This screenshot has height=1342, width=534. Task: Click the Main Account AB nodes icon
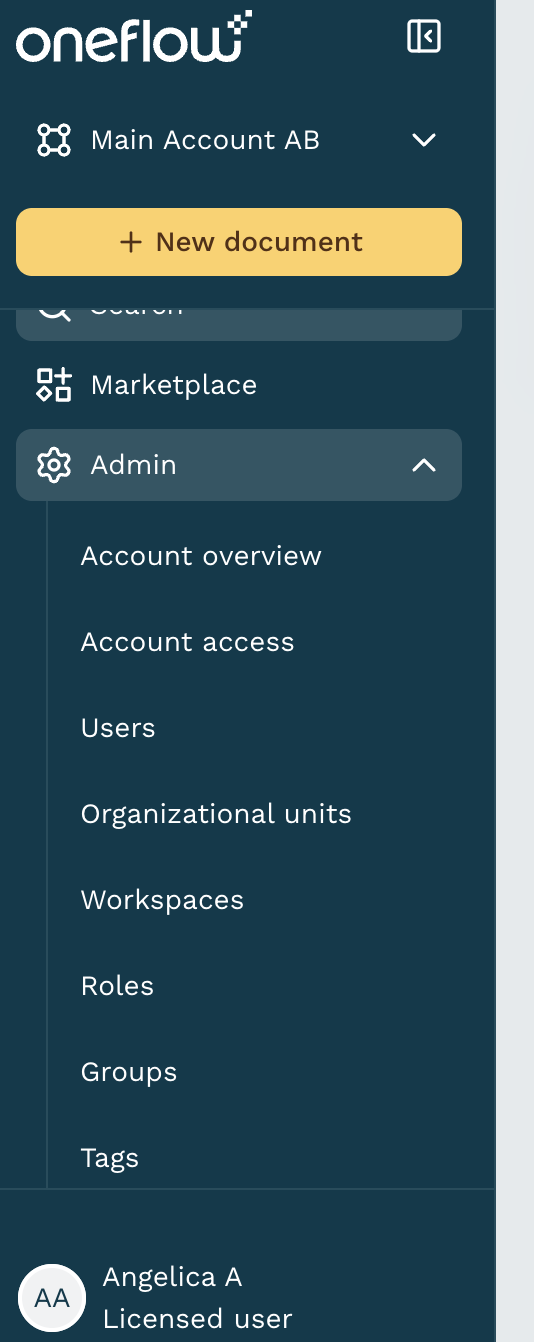54,140
